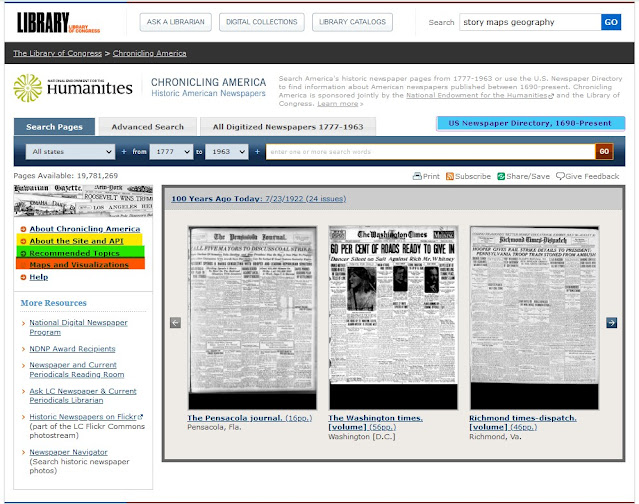Open All Digitized Newspapers 1777-1963 tab
The width and height of the screenshot is (639, 504).
tap(288, 127)
